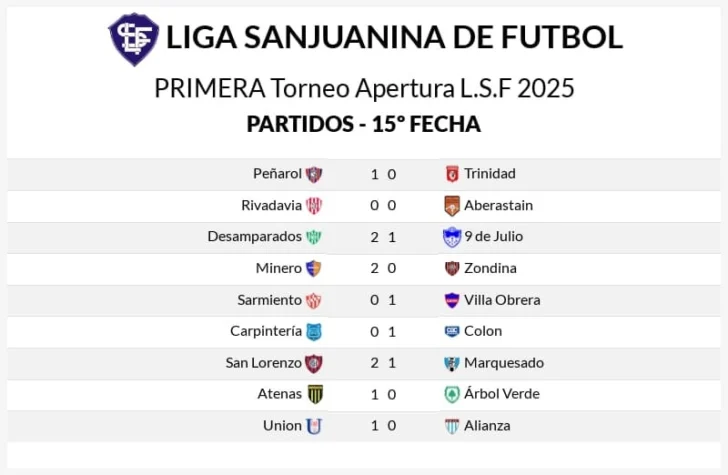Click the PARTIDOS - 15° FECHA heading

(x=364, y=124)
